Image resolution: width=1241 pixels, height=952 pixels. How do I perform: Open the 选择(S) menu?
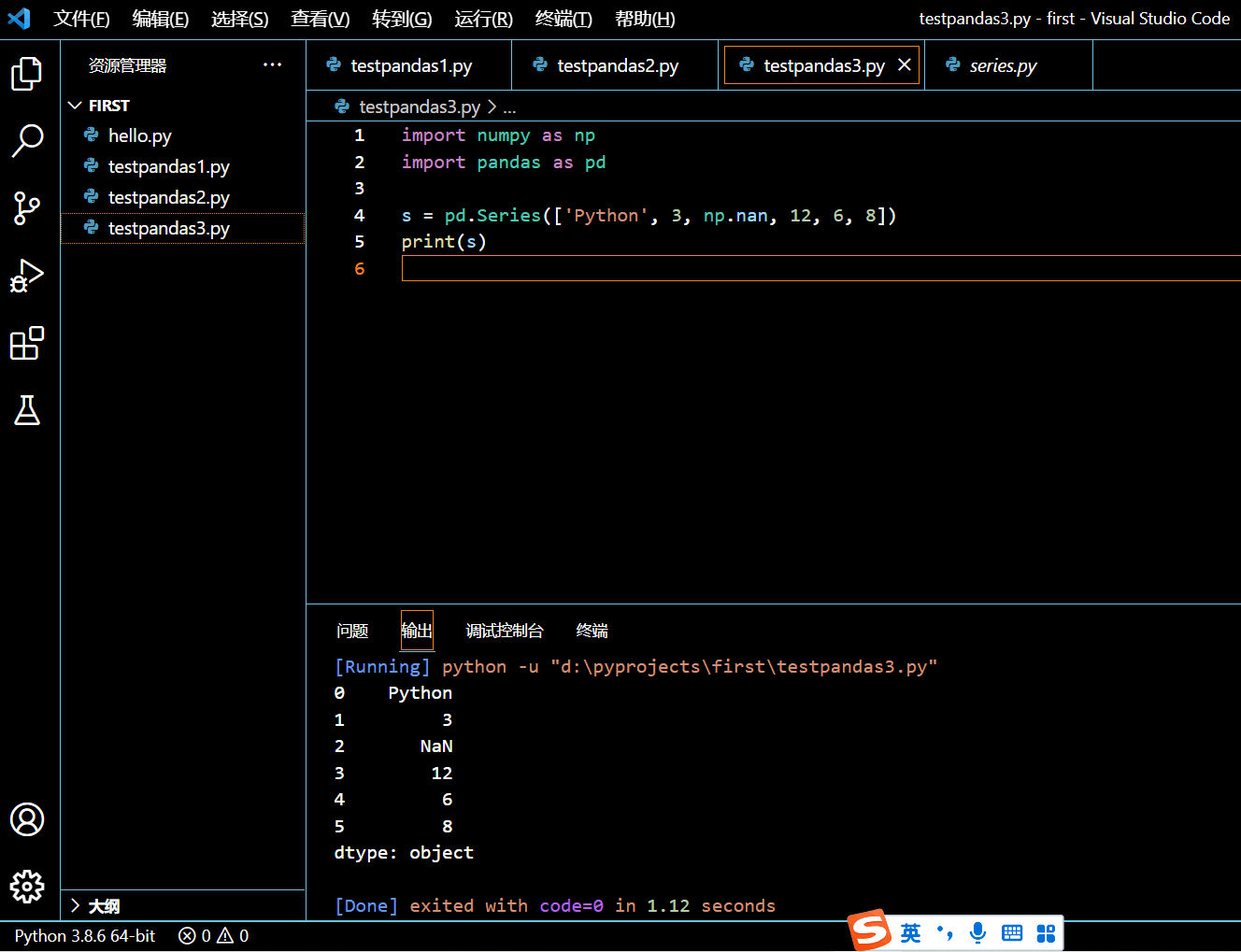[x=240, y=19]
